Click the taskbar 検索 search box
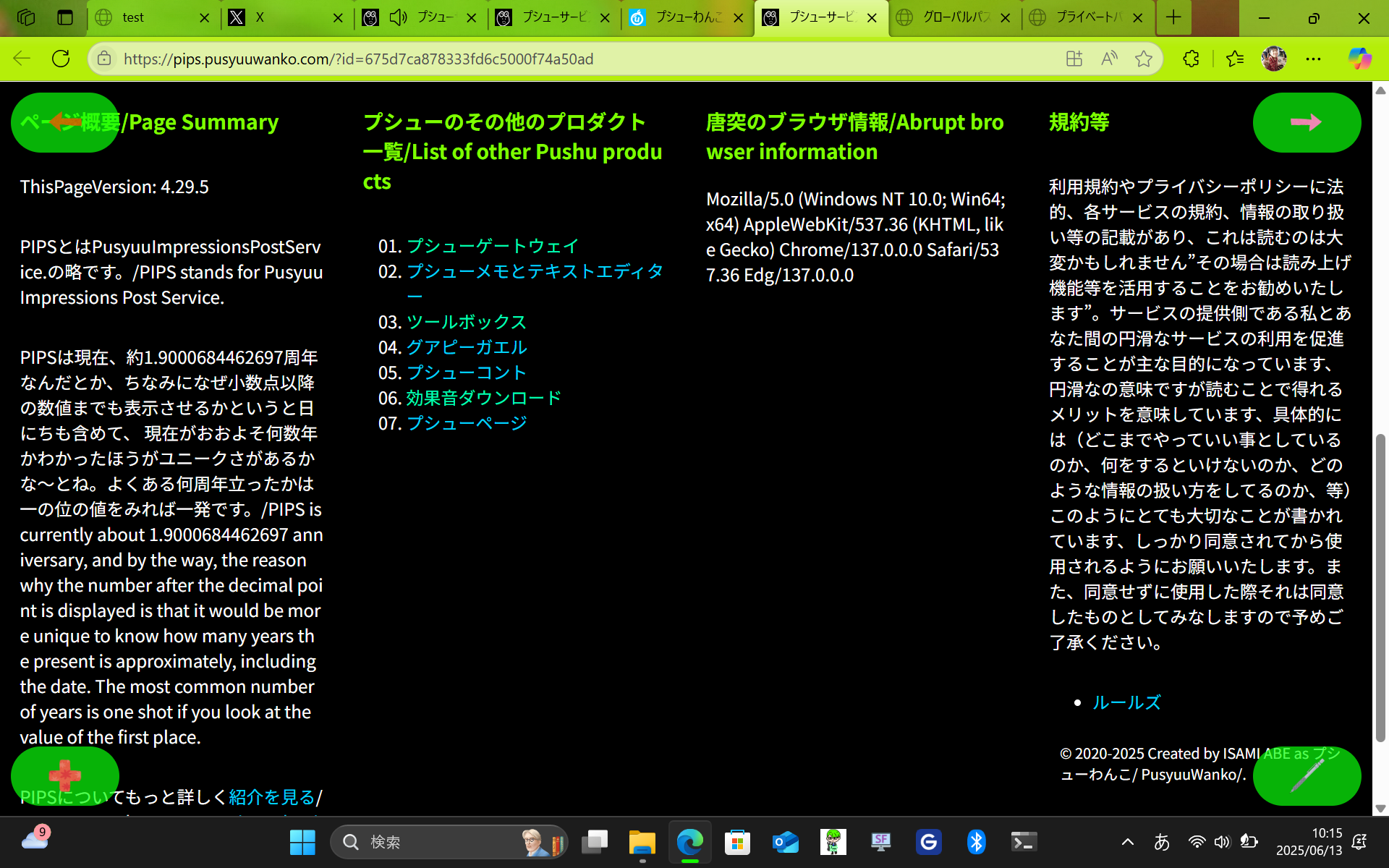 (449, 842)
